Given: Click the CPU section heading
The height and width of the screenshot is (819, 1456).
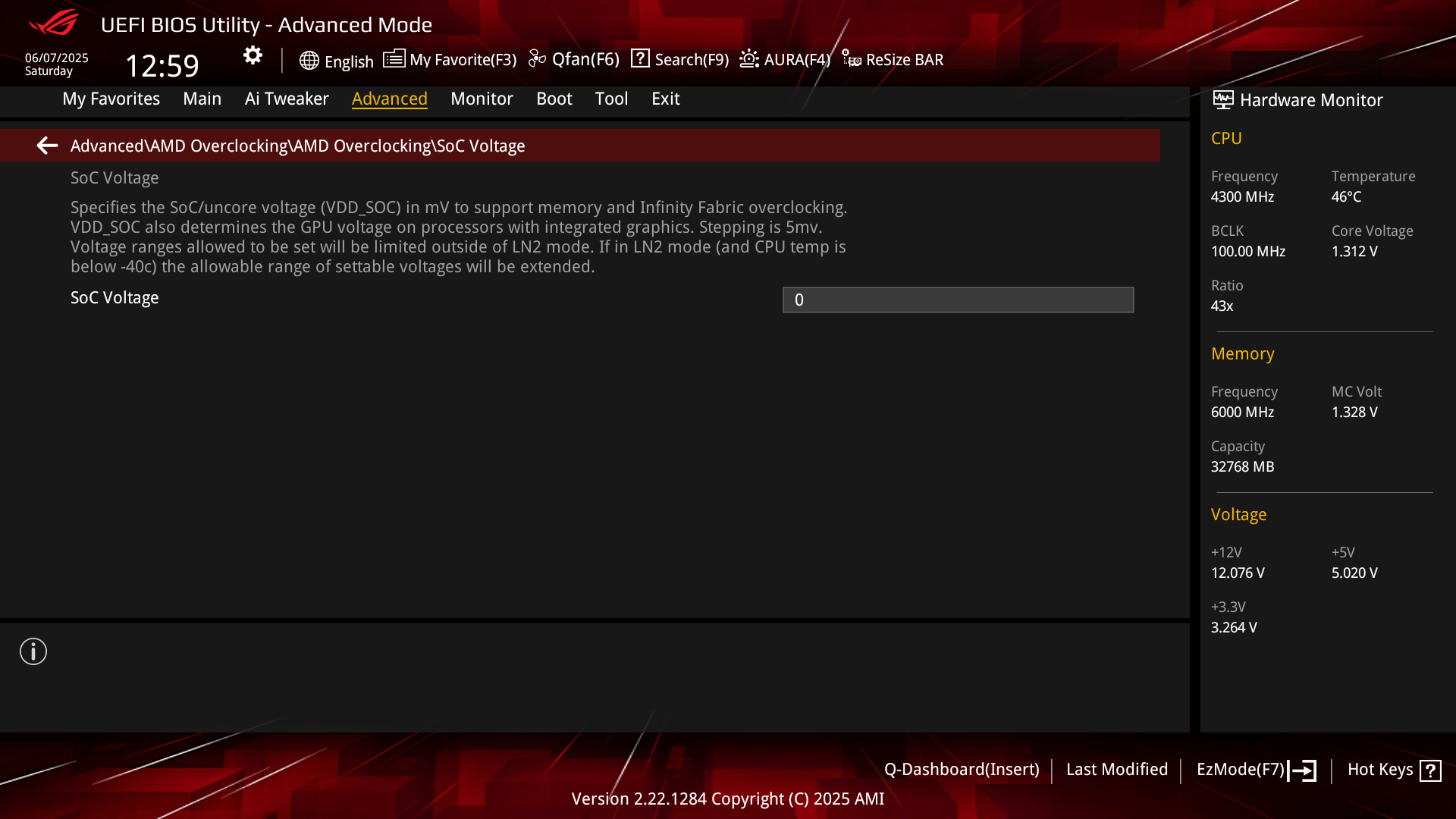Looking at the screenshot, I should coord(1226,139).
